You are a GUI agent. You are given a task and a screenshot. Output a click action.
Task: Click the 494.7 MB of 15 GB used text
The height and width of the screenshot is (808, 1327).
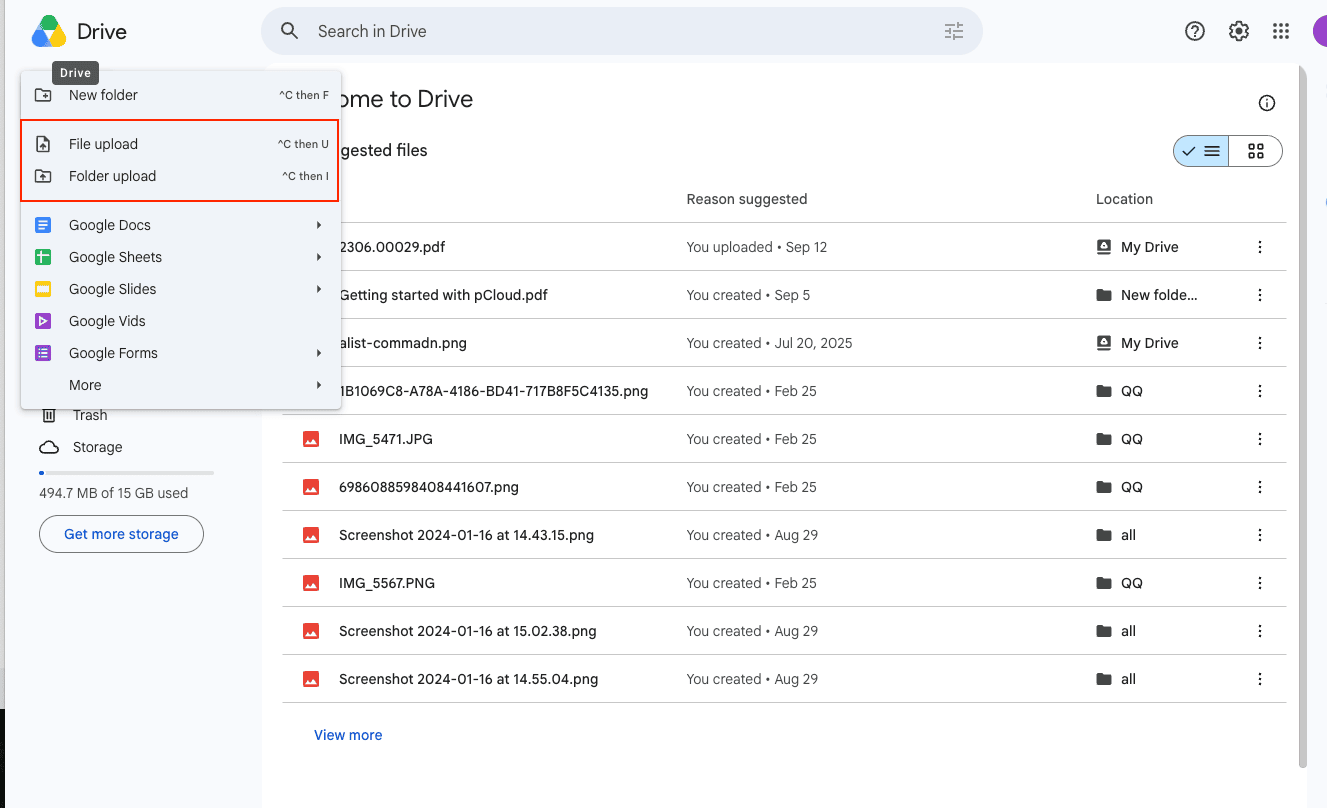[x=114, y=493]
